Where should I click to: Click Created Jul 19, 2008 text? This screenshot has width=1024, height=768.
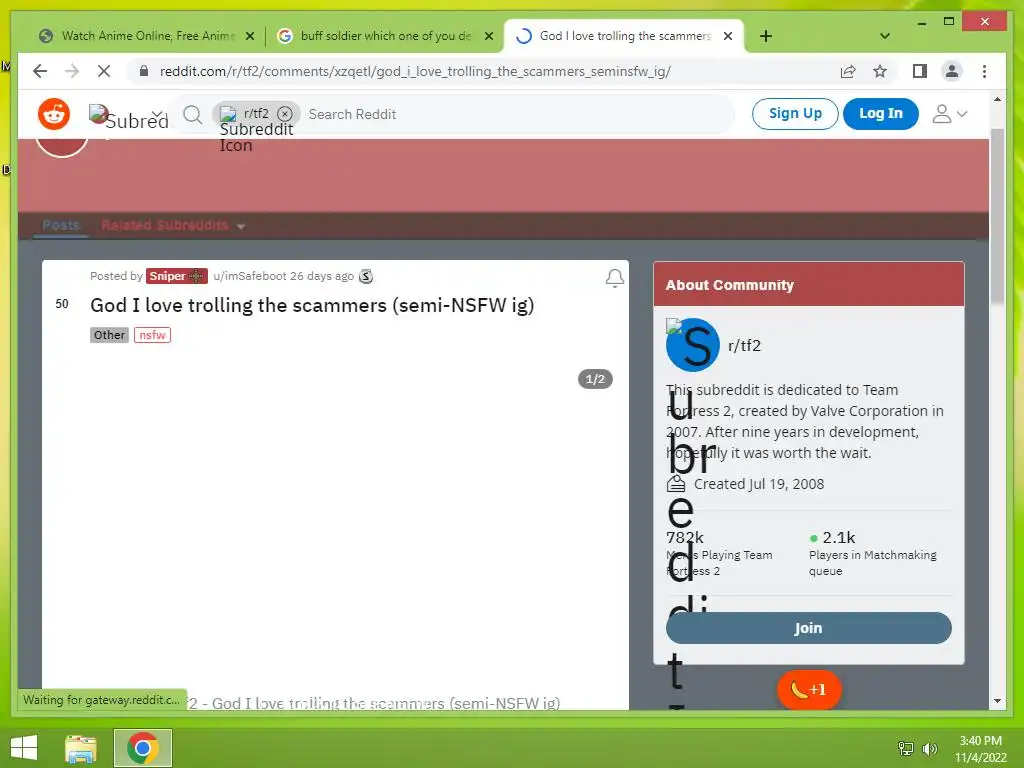(758, 484)
